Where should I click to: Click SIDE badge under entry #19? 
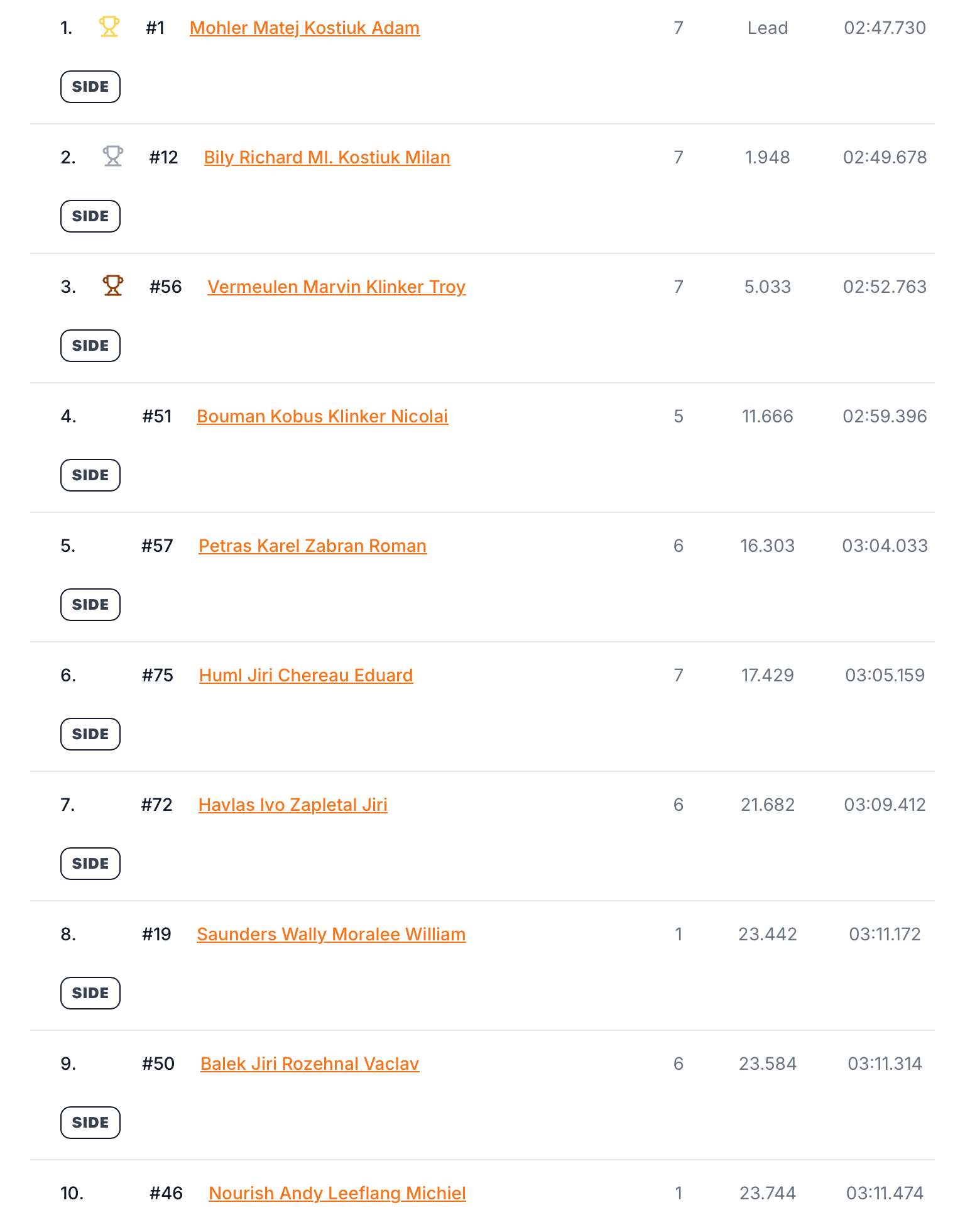90,993
